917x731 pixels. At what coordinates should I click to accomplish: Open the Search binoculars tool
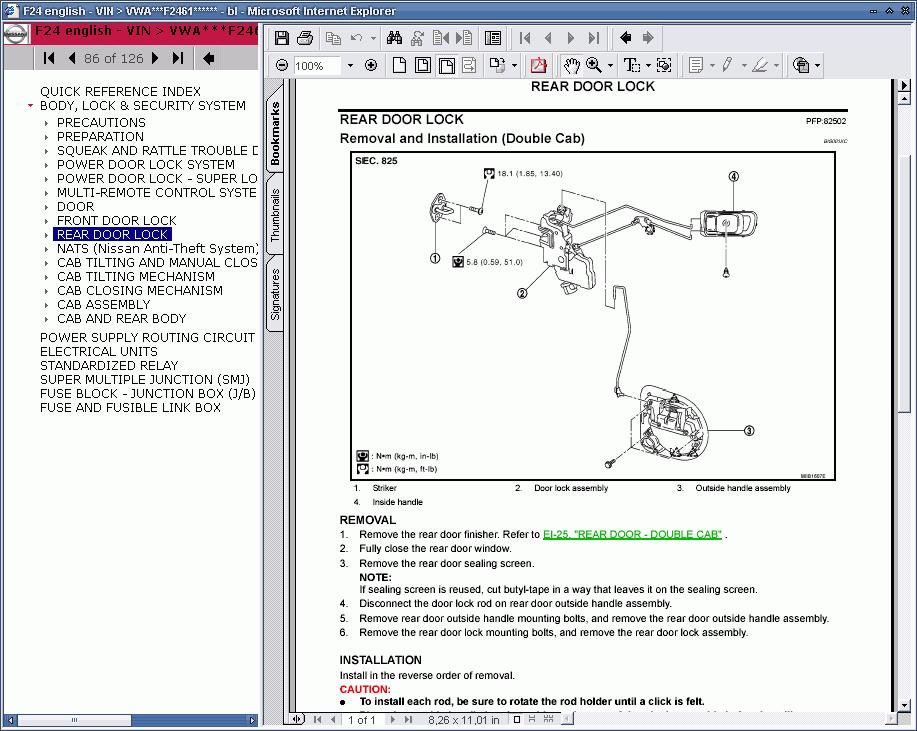click(x=394, y=38)
